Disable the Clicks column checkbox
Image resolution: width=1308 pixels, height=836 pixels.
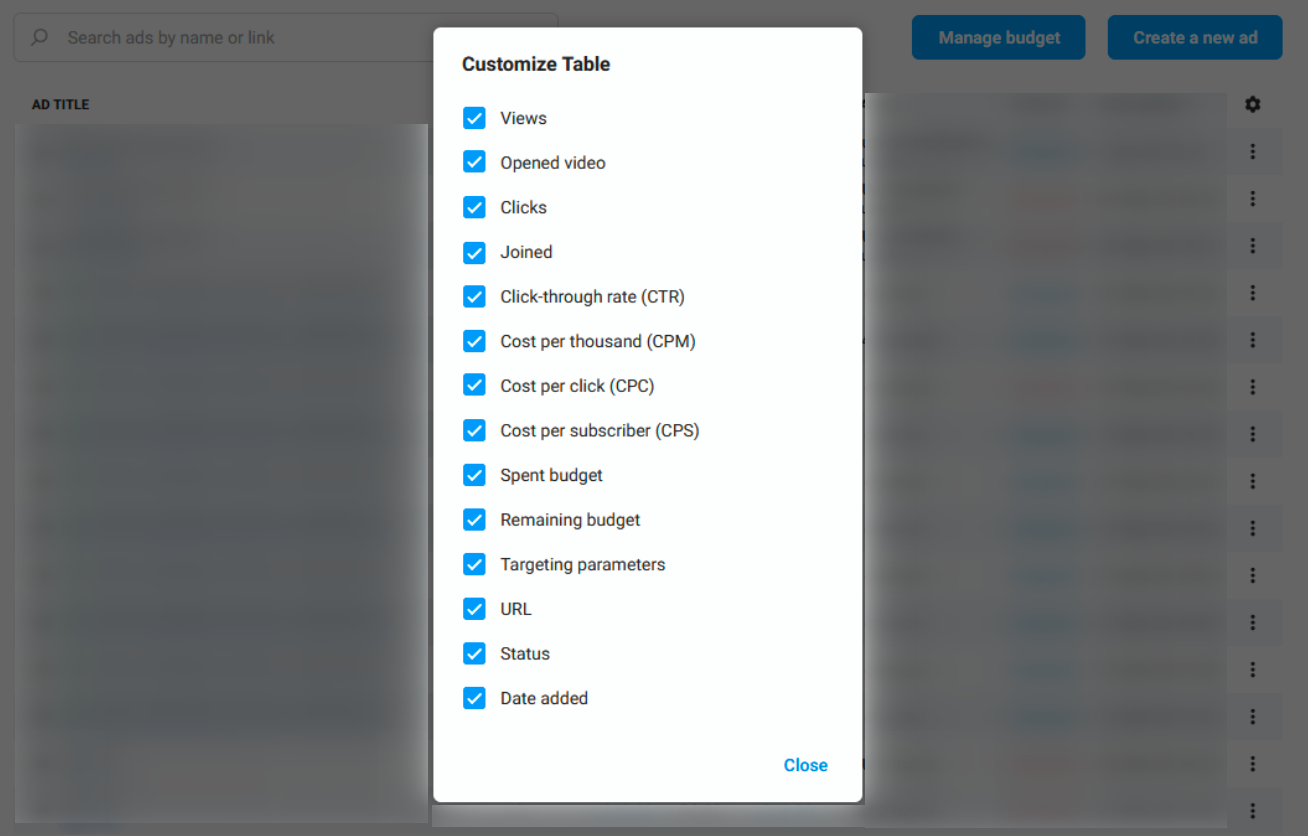point(474,207)
